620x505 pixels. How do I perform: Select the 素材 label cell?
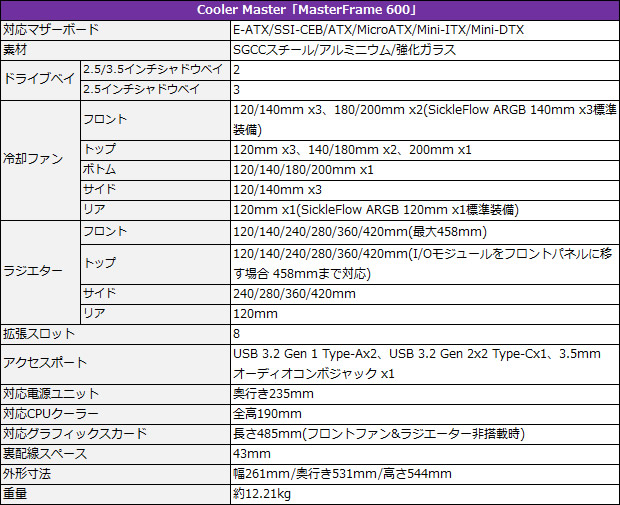click(115, 50)
